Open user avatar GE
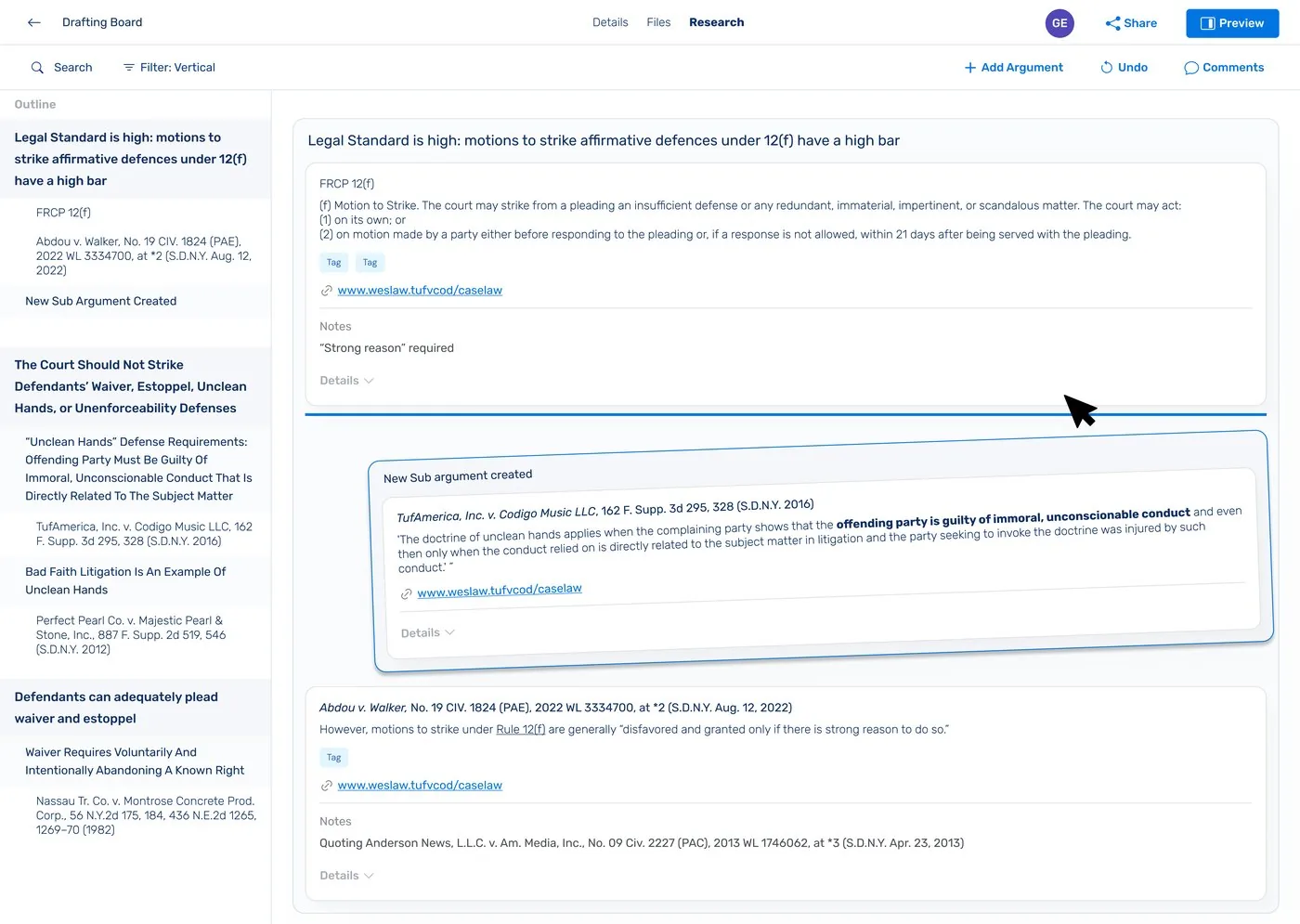 (1059, 23)
